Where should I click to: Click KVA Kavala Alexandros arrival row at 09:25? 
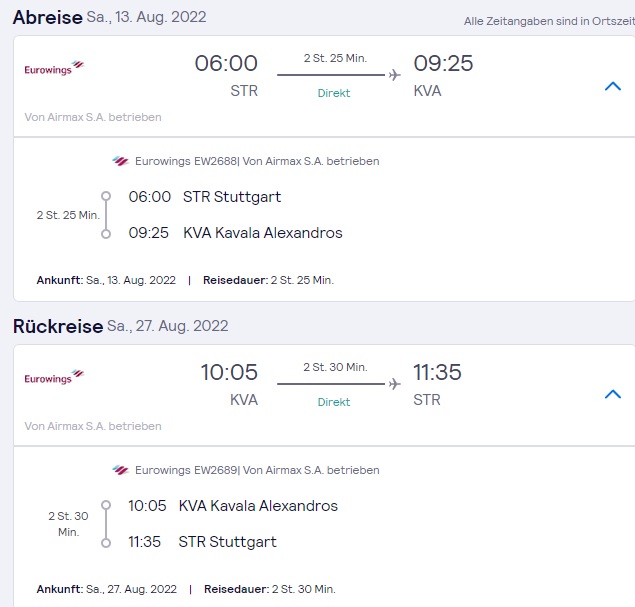(235, 233)
